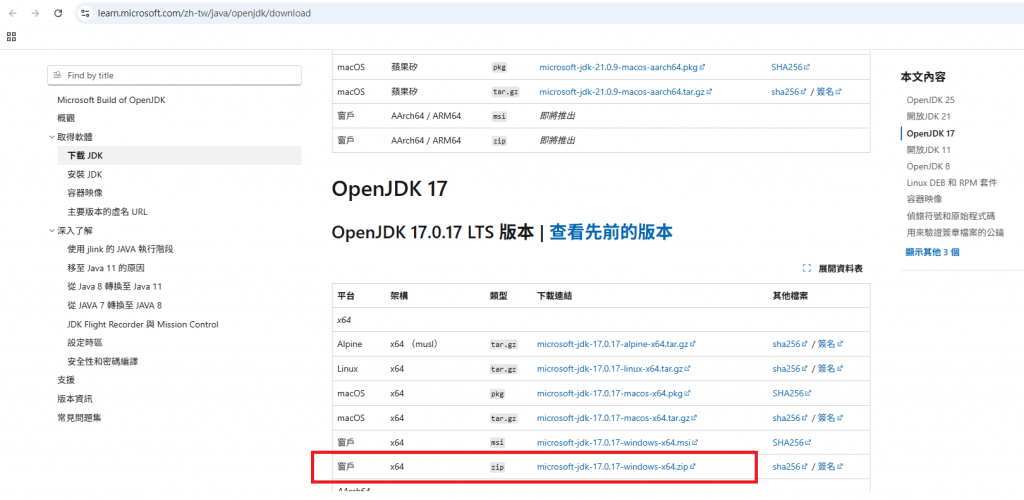Open 概觀 in the sidebar

(x=66, y=118)
